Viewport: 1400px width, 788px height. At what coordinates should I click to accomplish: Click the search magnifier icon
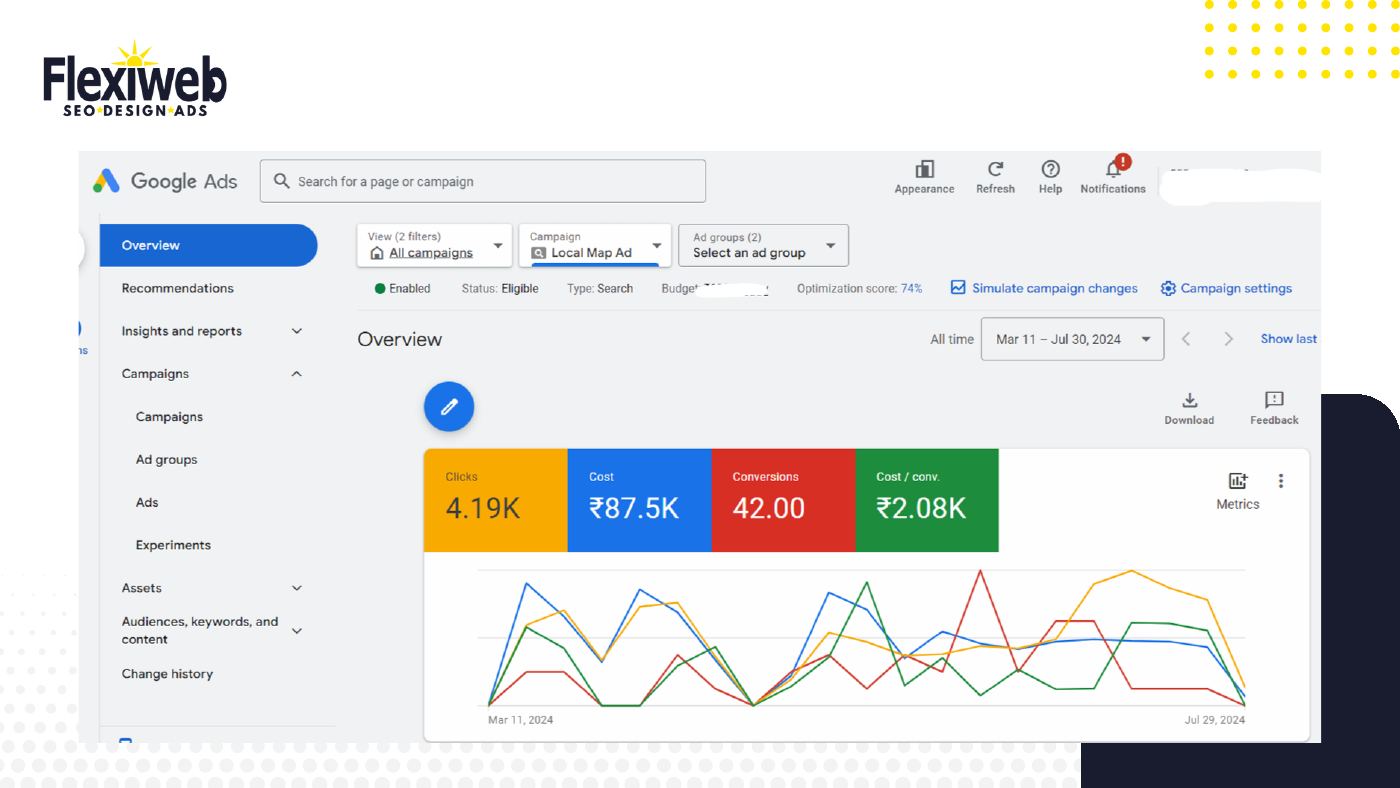pos(281,181)
